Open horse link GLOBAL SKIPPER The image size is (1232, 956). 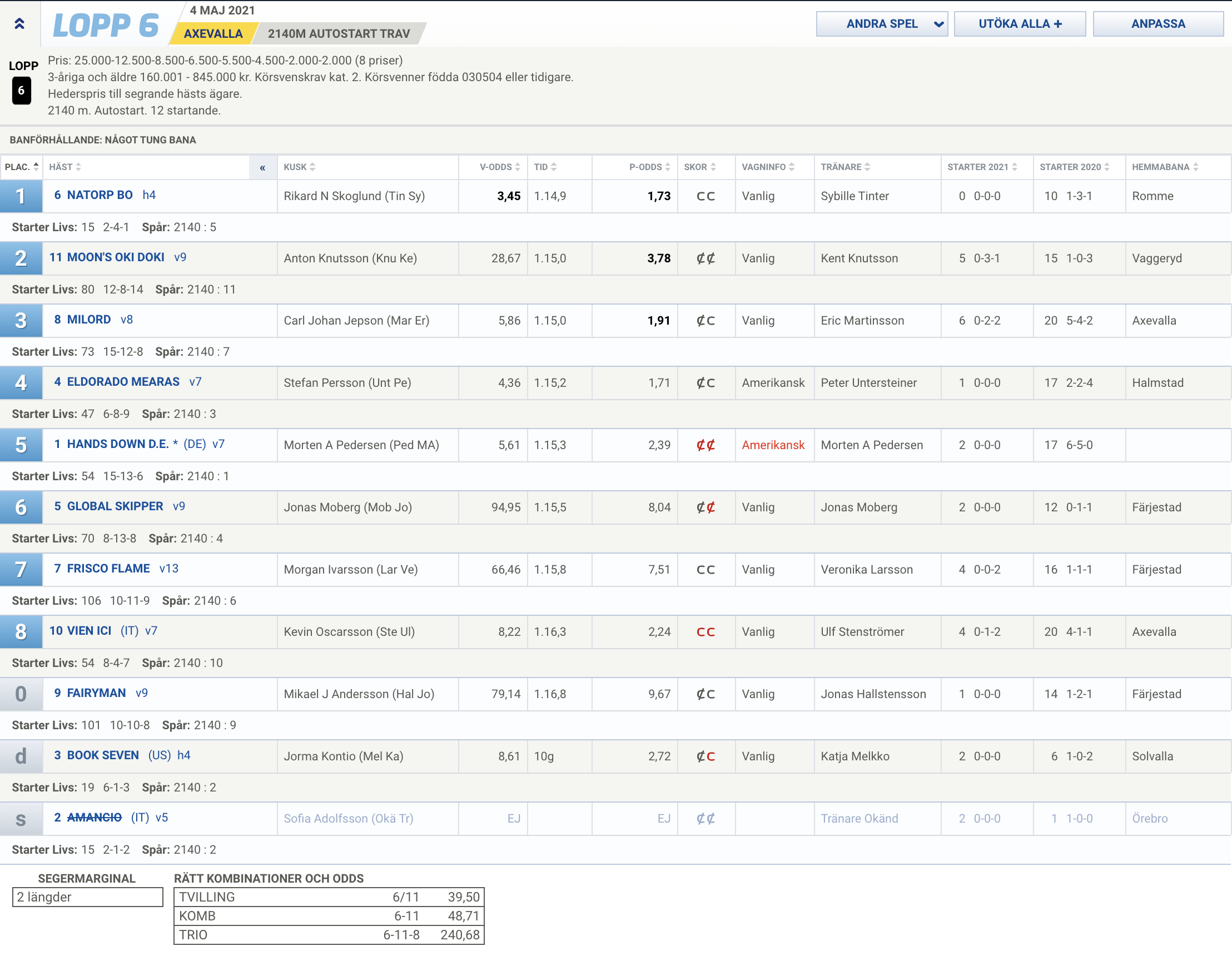point(115,506)
